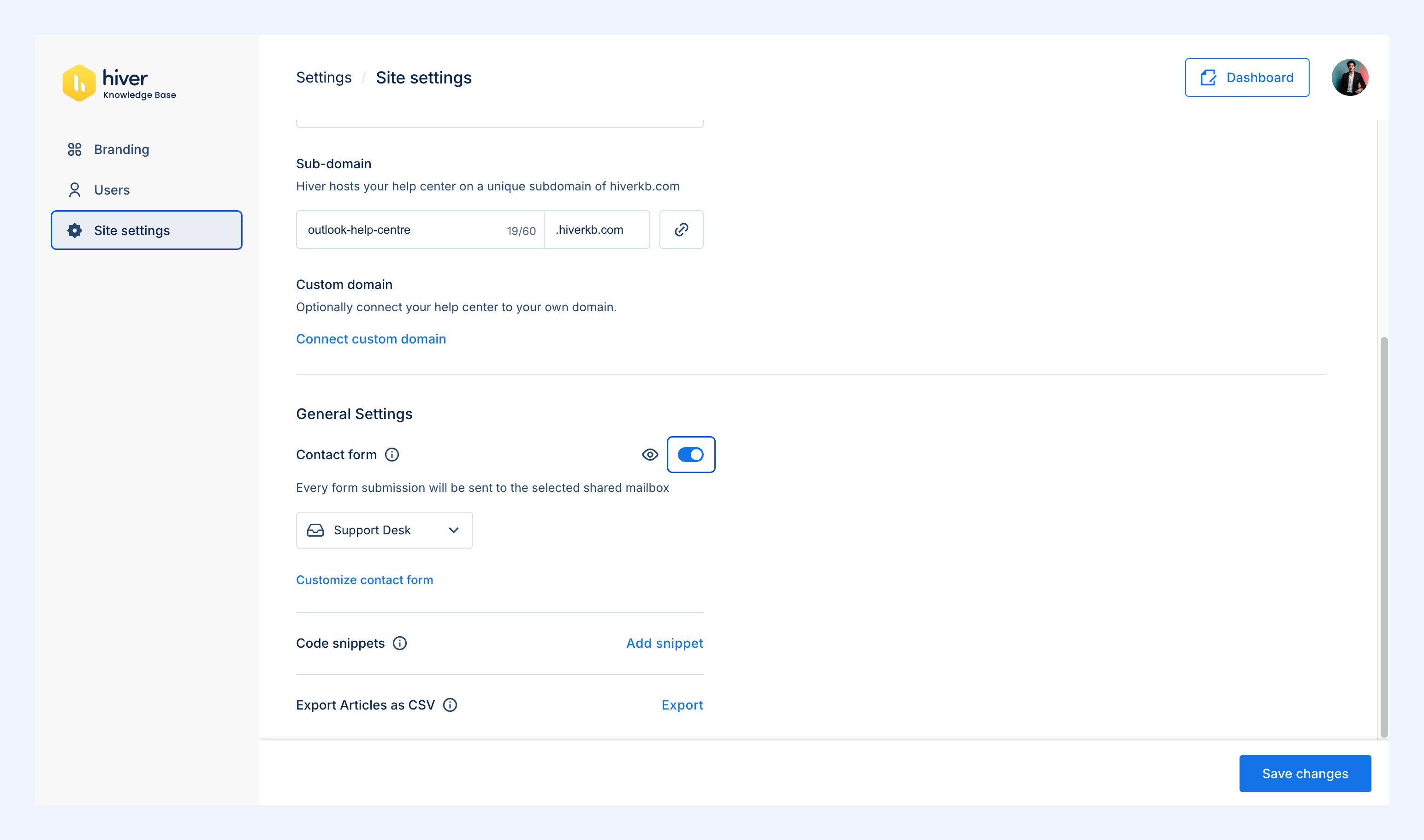Open the user profile avatar
1424x840 pixels.
click(1350, 77)
